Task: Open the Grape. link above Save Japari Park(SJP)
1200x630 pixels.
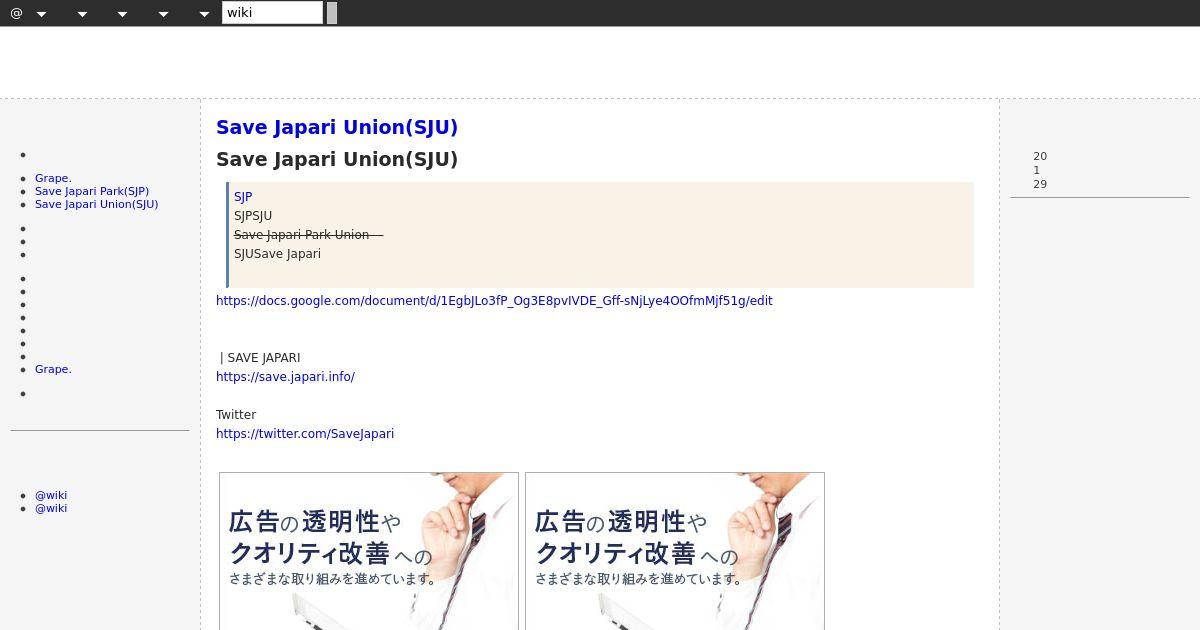Action: [x=53, y=178]
